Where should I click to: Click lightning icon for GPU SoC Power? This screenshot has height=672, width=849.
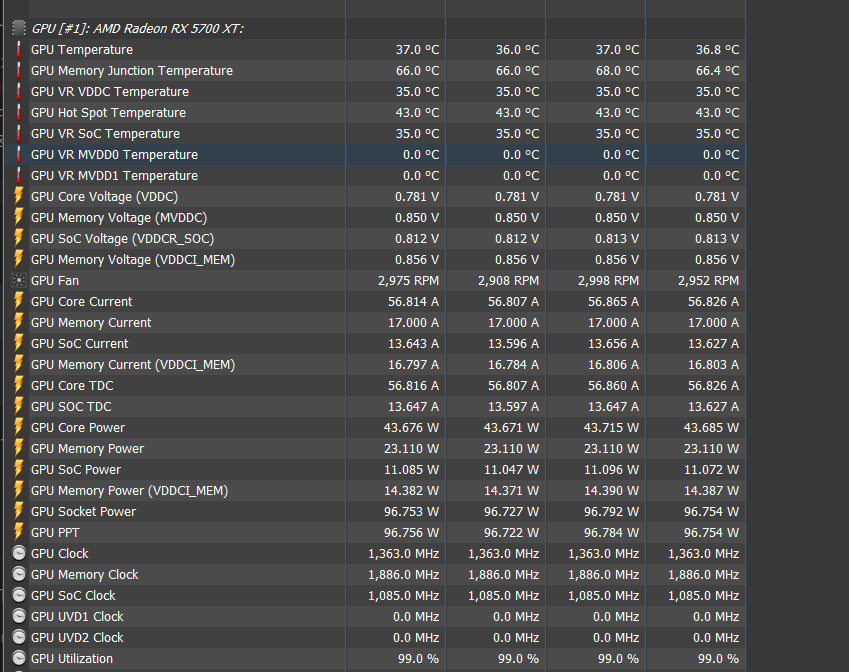(19, 469)
